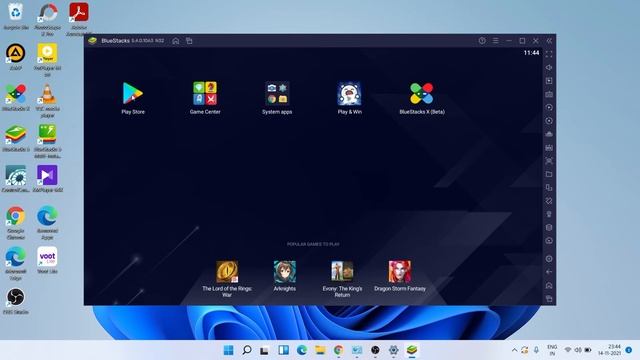
Task: Click the ENG IN language indicator
Action: coord(552,350)
